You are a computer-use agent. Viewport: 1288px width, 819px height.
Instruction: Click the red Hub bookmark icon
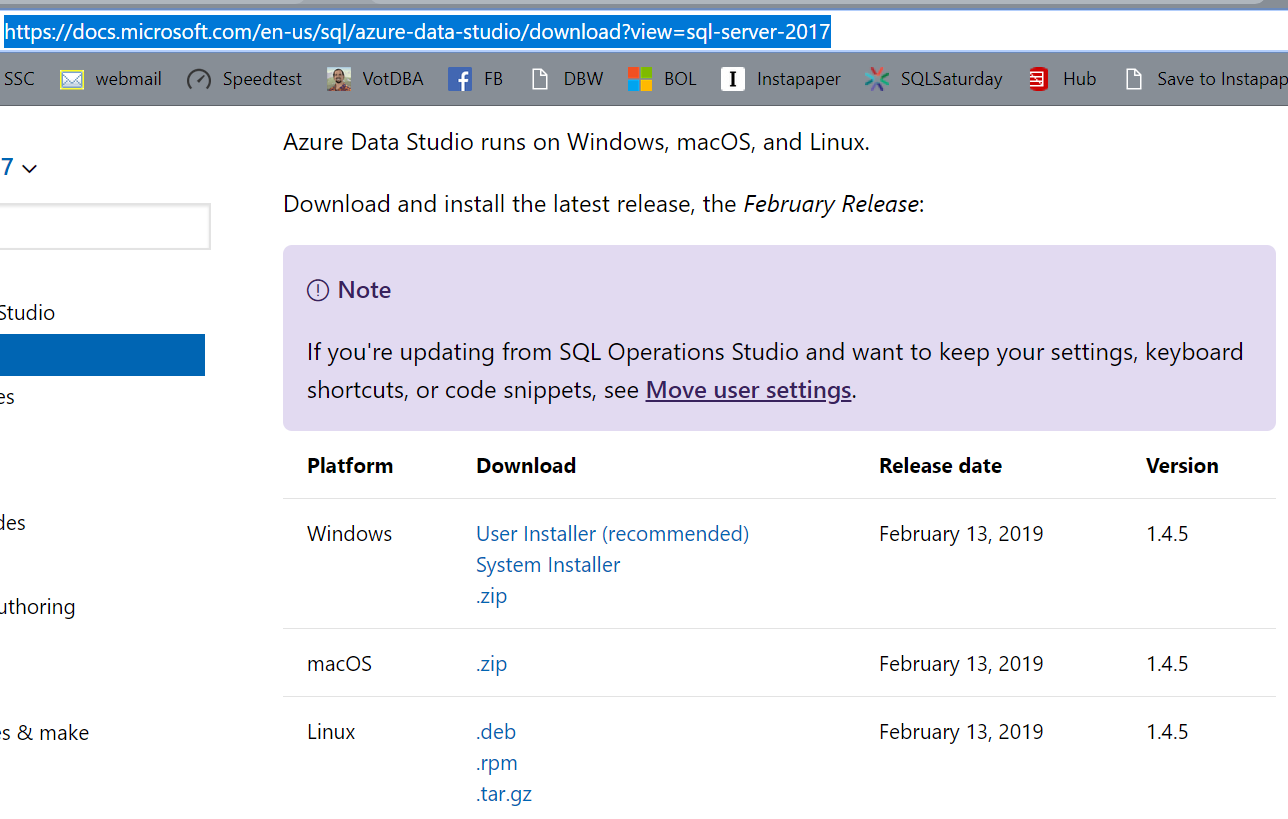point(1039,79)
